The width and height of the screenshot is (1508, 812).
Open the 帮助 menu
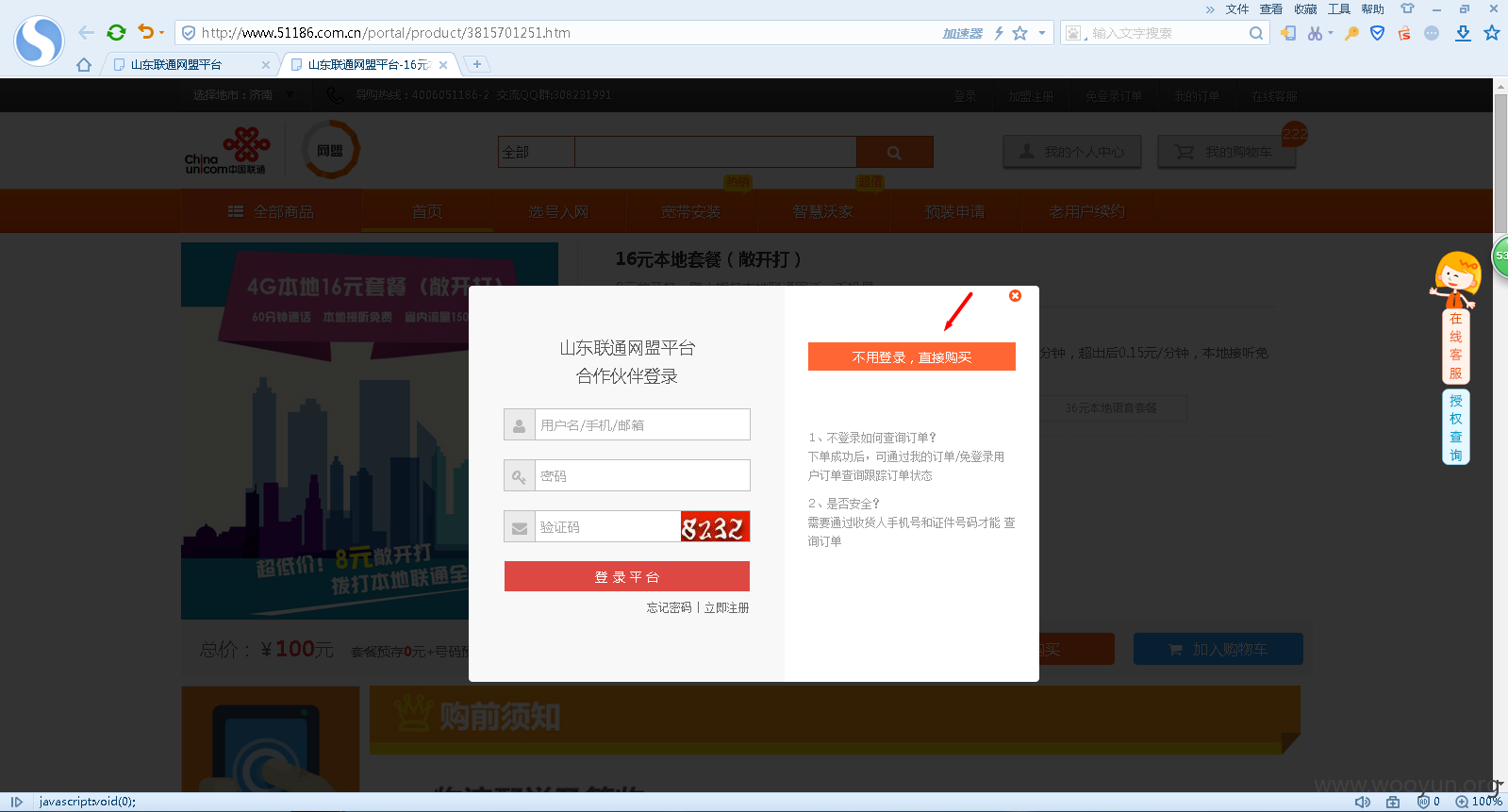click(1373, 9)
